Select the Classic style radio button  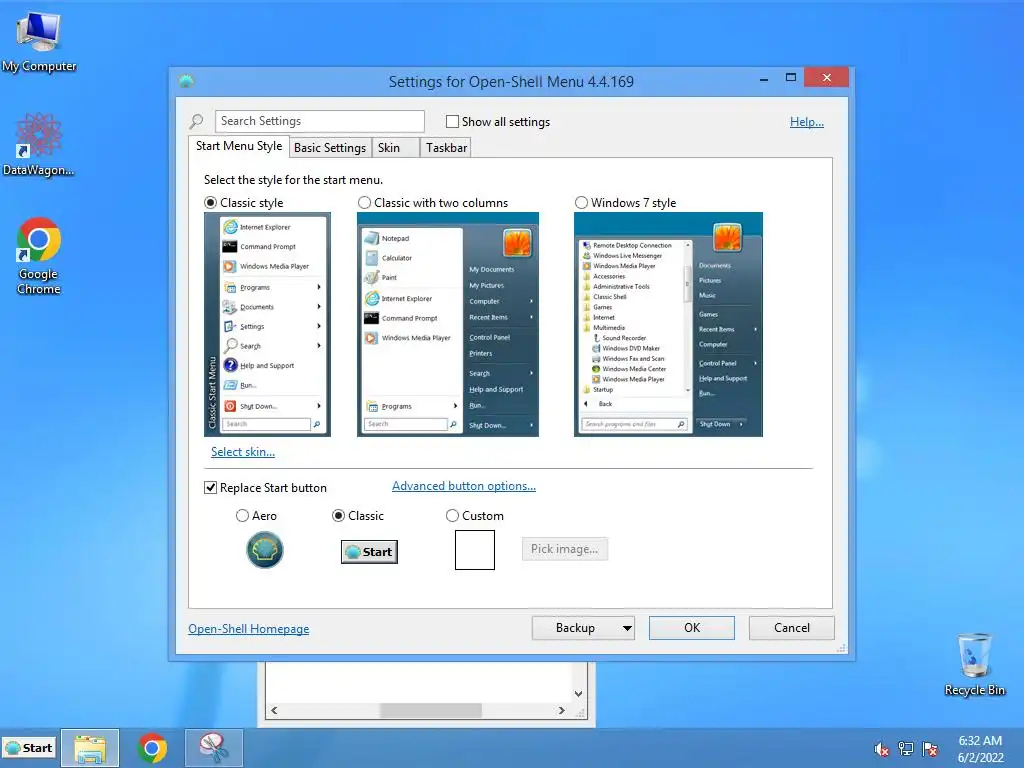coord(210,202)
